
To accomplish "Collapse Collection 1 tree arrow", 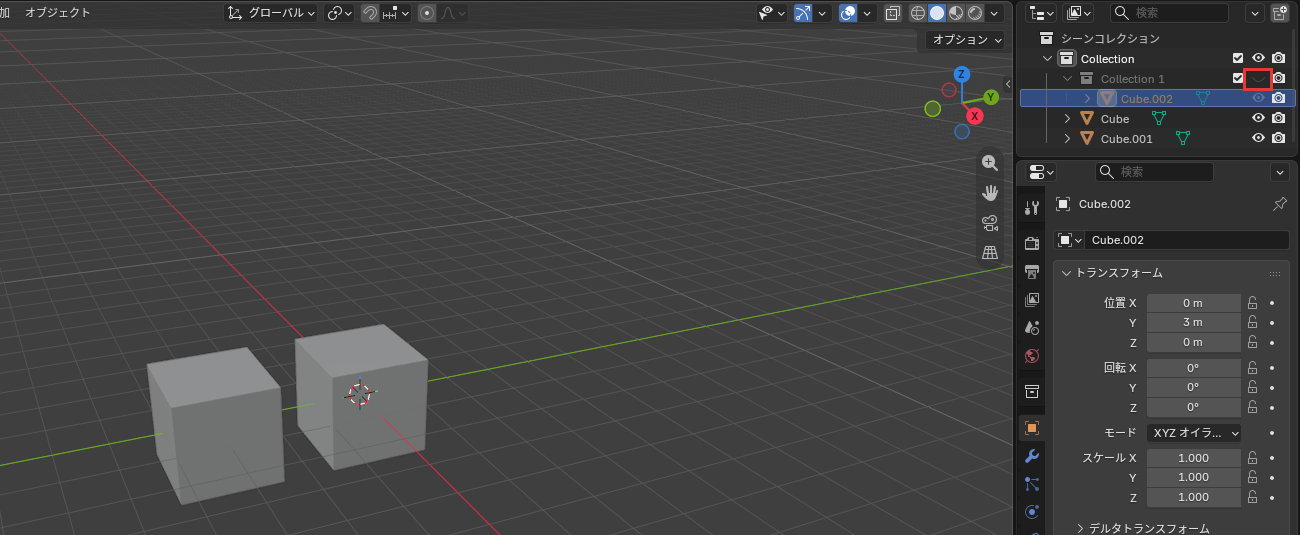I will tap(1067, 78).
